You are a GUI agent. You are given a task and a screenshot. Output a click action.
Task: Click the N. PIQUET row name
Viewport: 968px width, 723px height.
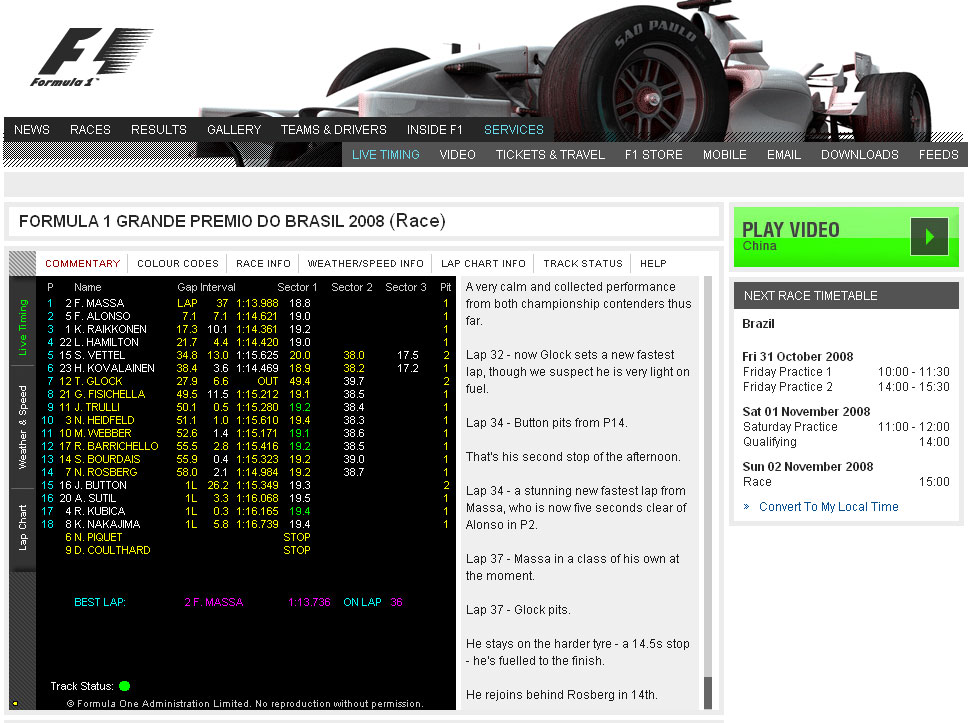coord(98,537)
